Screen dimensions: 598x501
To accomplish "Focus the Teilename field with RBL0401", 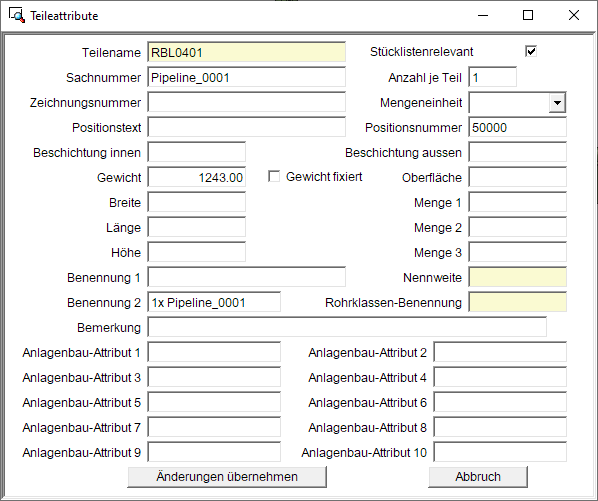I will point(246,52).
